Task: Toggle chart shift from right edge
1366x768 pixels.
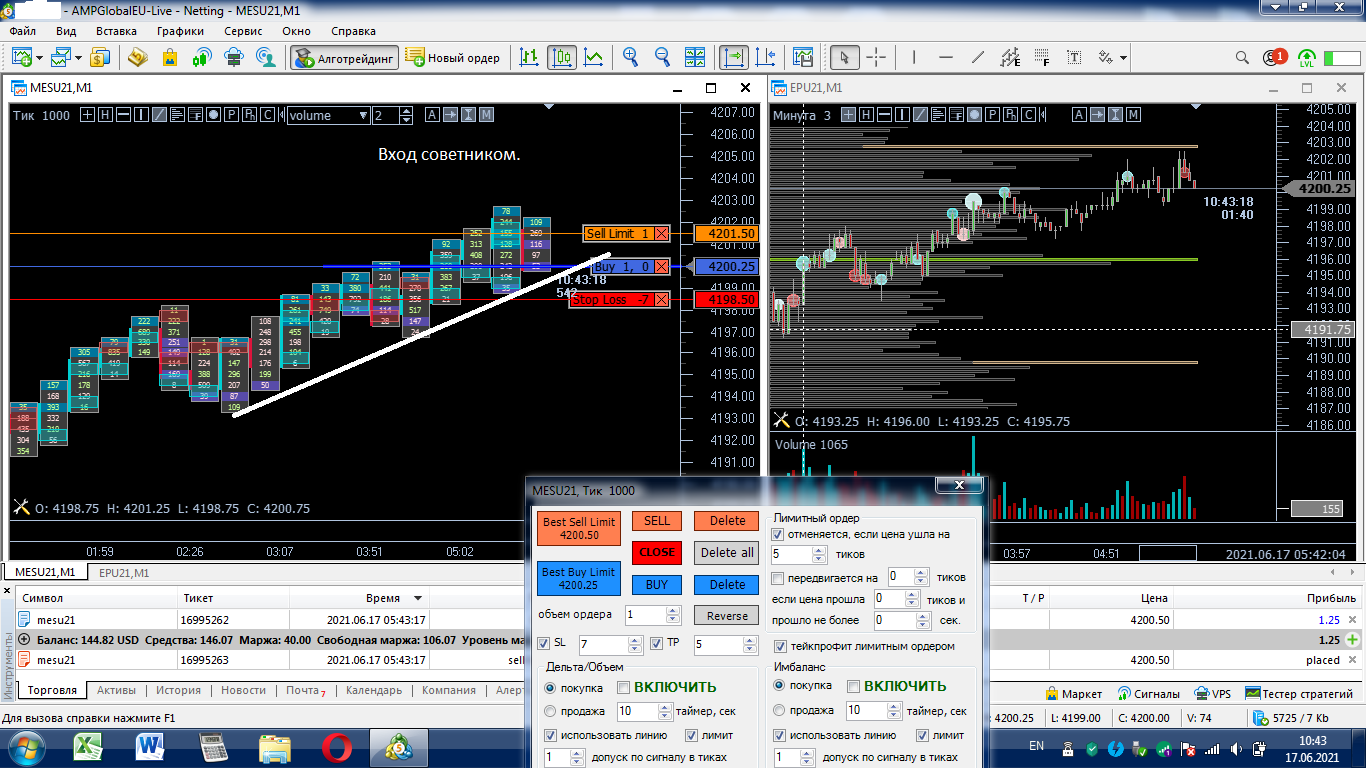Action: coord(766,57)
